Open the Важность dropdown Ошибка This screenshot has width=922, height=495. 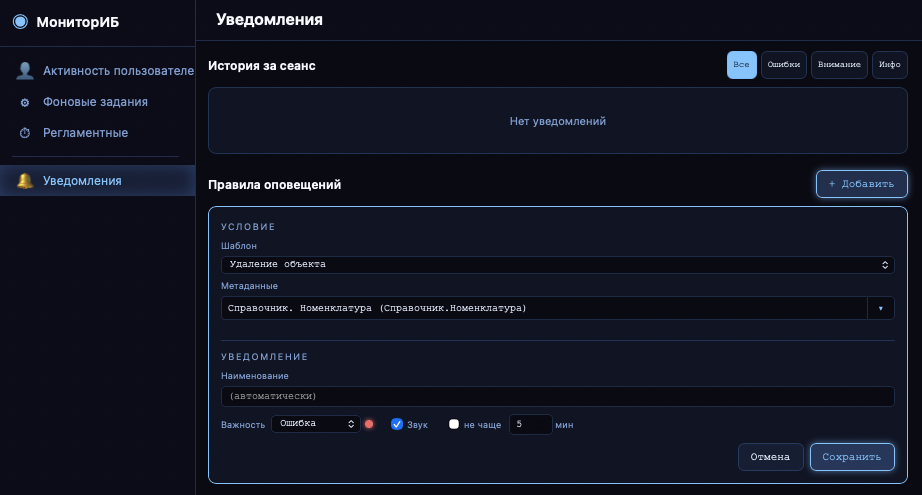coord(316,423)
